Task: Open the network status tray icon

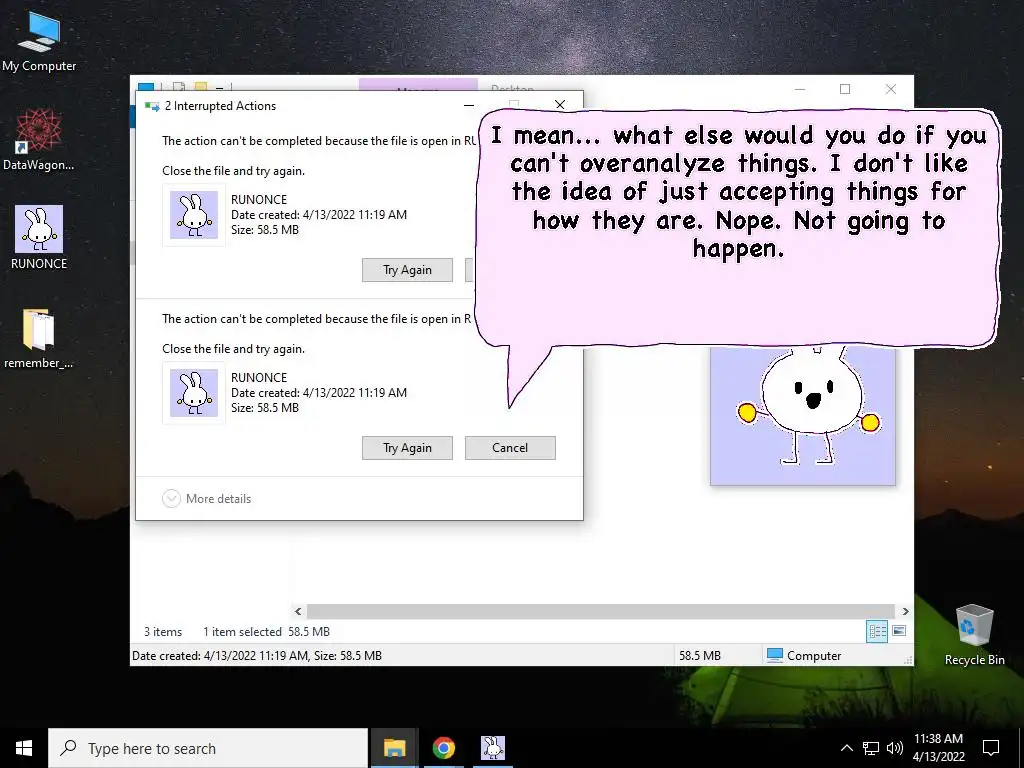Action: pyautogui.click(x=871, y=748)
